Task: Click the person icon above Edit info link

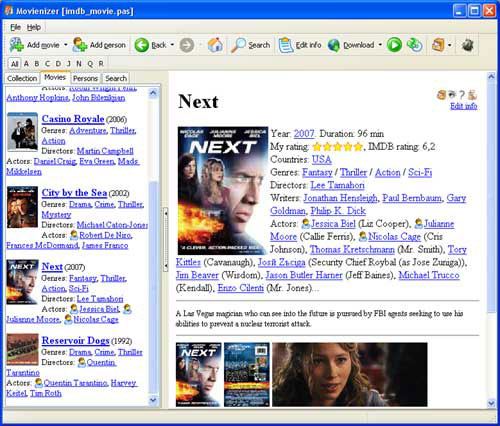Action: click(472, 95)
